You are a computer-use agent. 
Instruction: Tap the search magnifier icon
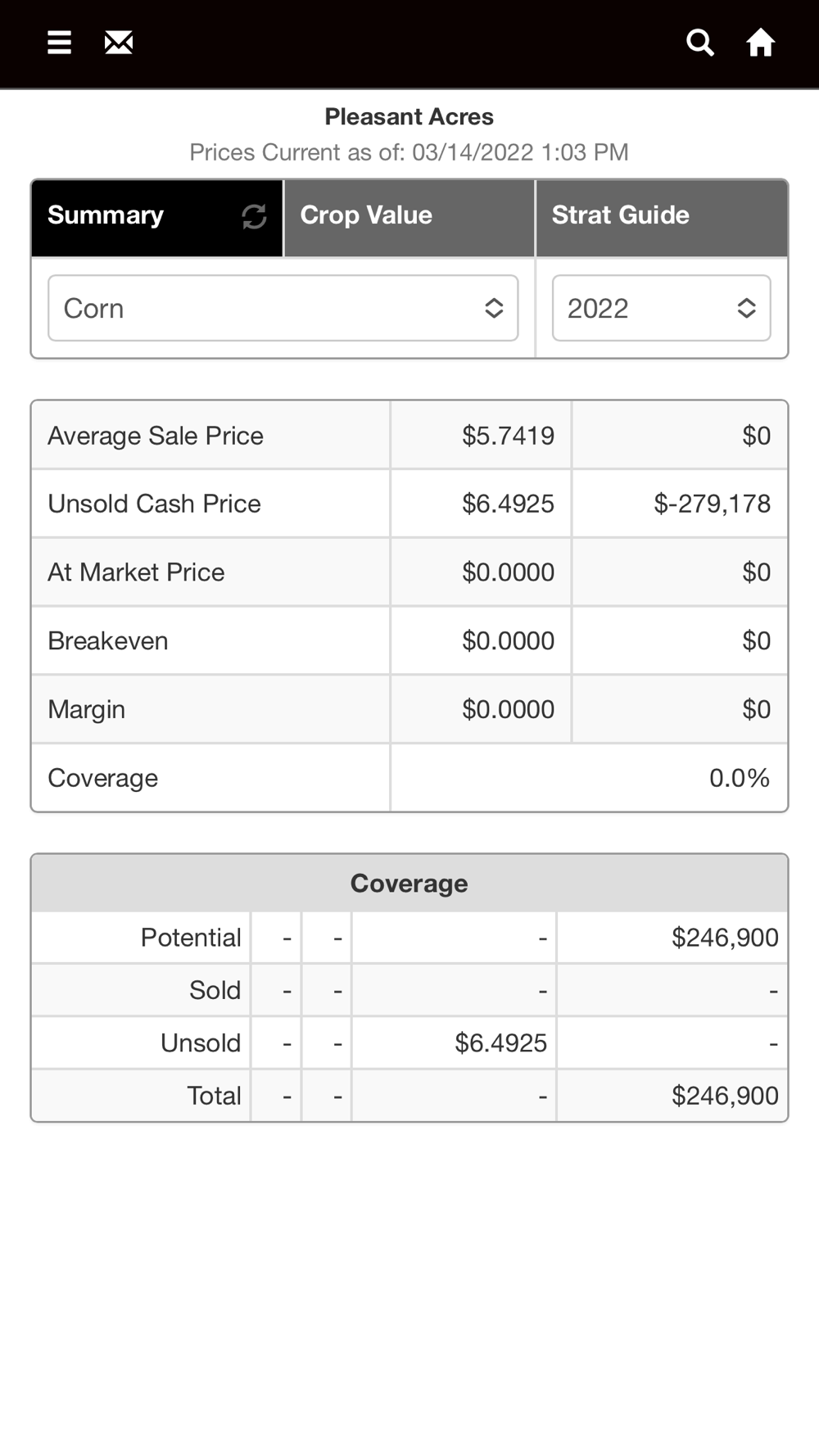pyautogui.click(x=699, y=43)
